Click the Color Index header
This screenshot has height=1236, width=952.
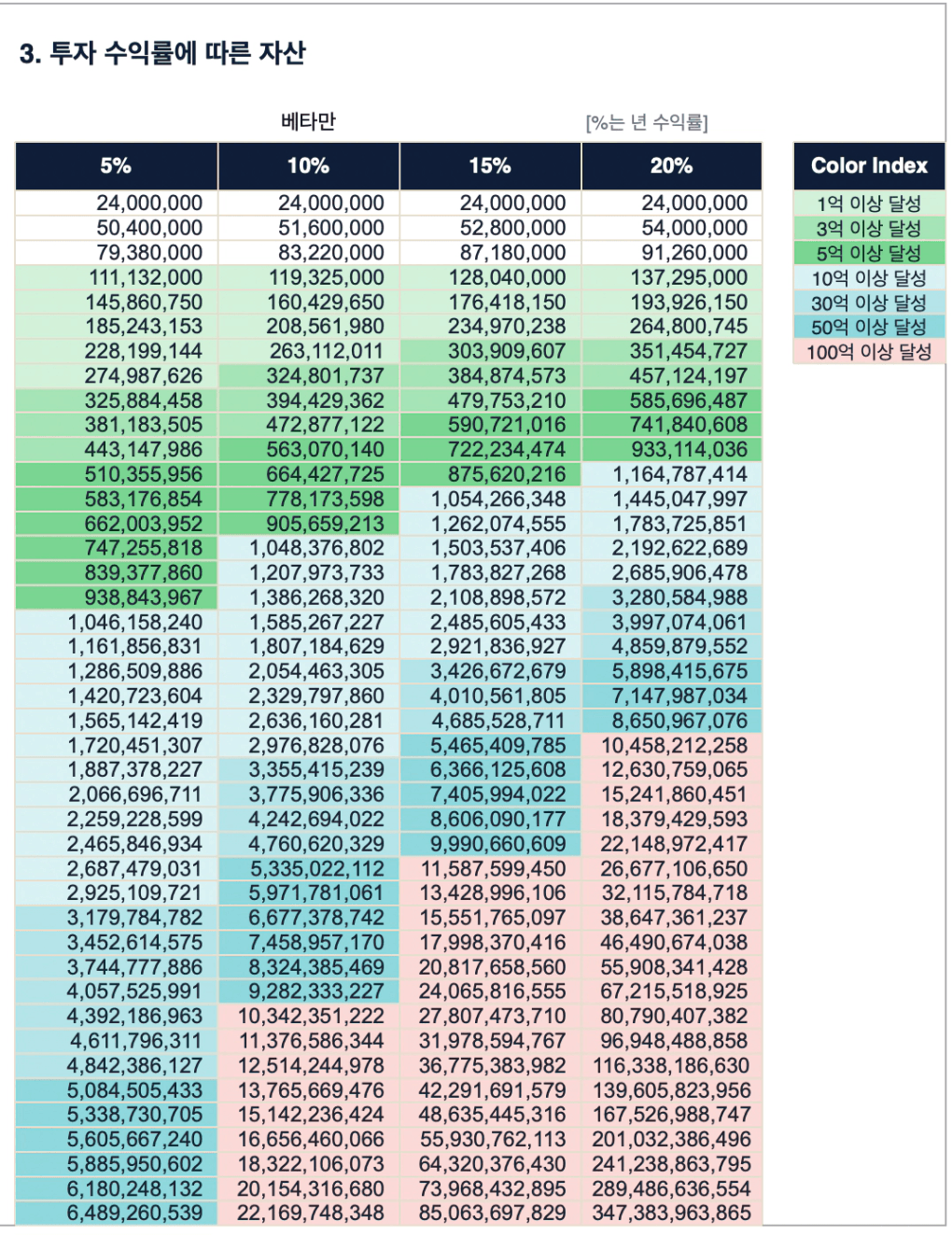869,166
